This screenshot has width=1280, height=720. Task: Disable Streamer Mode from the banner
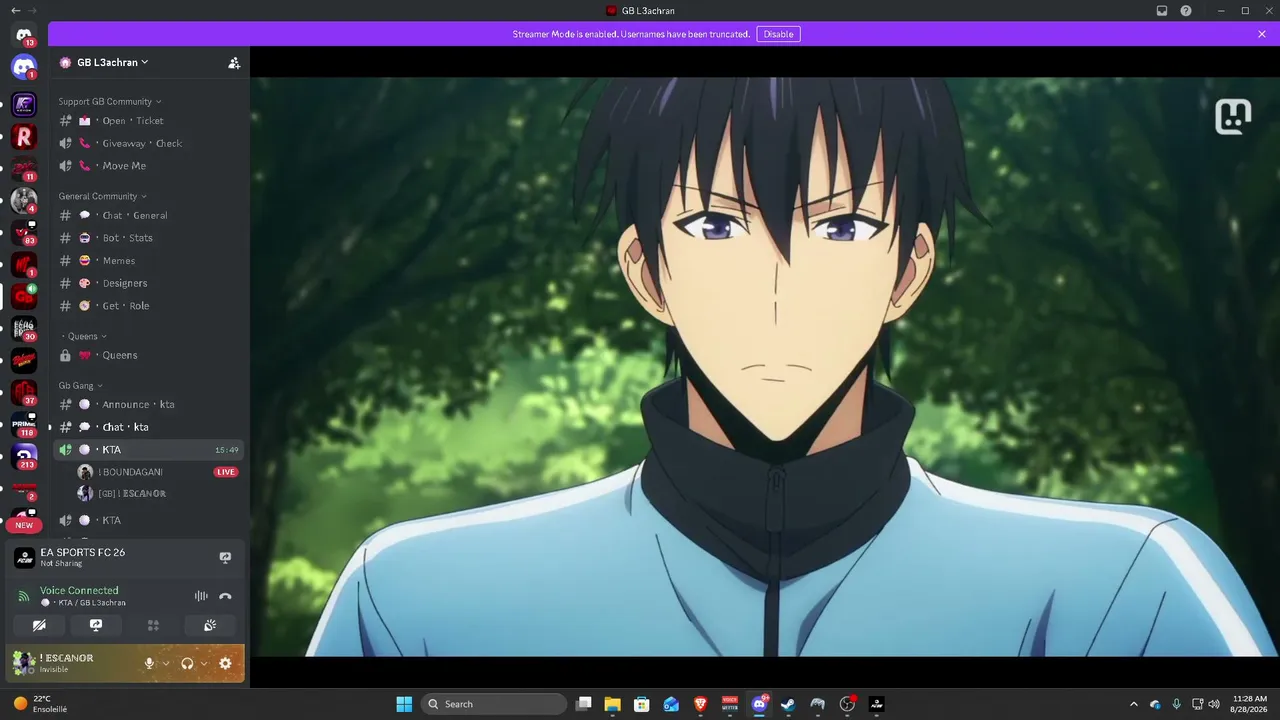778,34
